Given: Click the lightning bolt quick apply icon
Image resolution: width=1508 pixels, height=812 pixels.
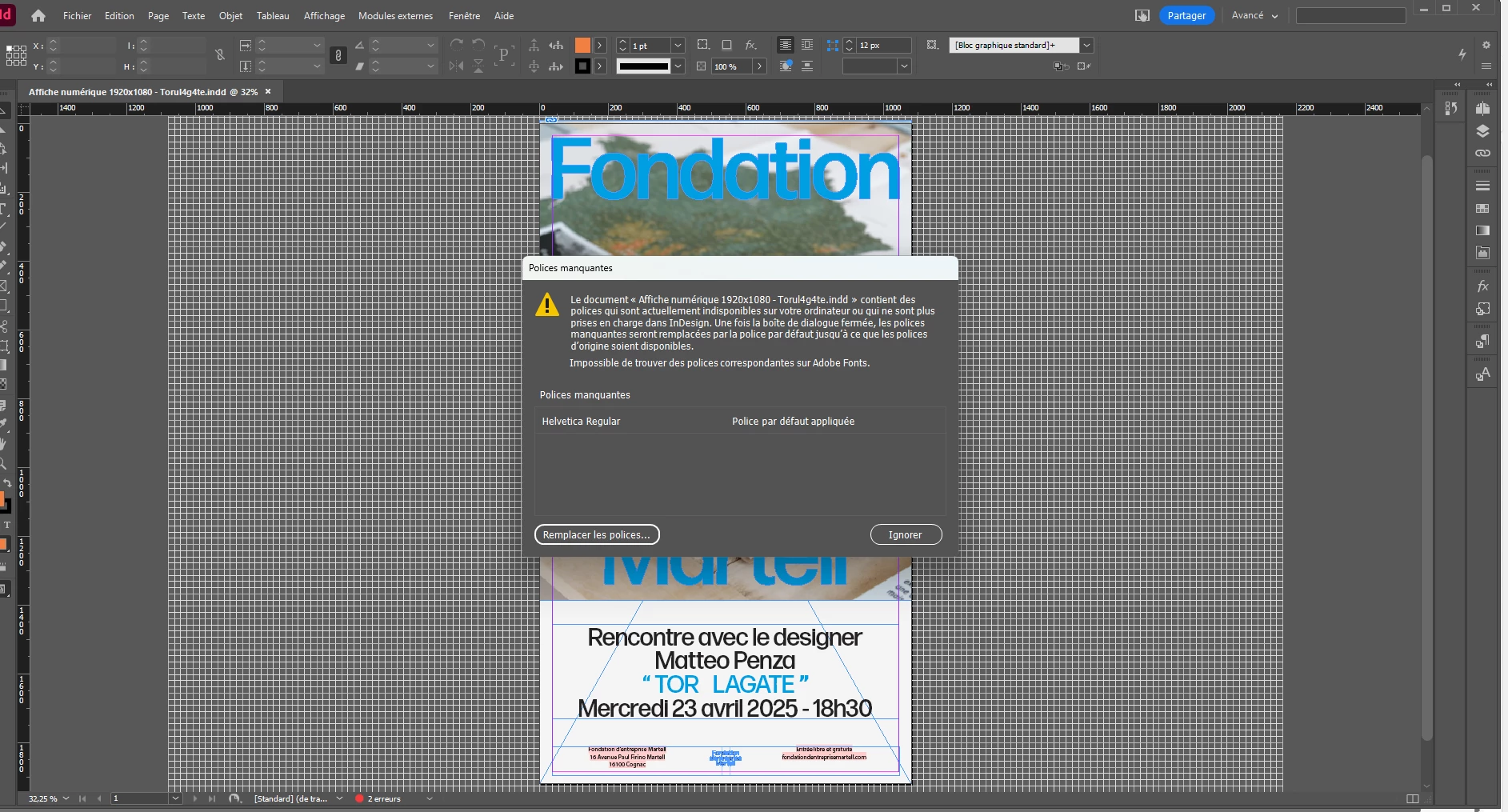Looking at the screenshot, I should (1462, 54).
